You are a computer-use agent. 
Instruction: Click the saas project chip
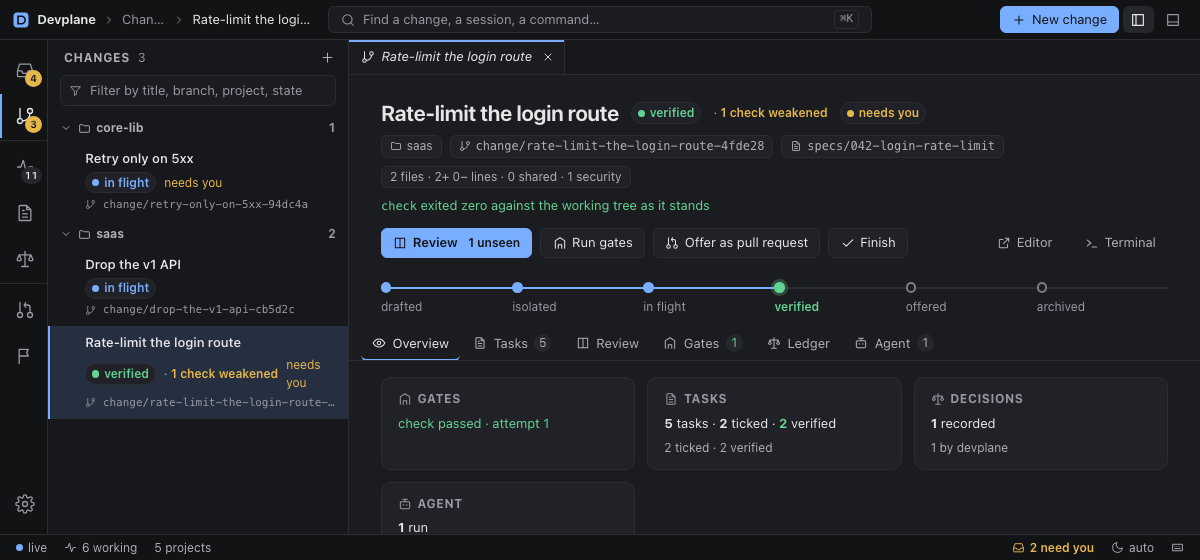412,146
